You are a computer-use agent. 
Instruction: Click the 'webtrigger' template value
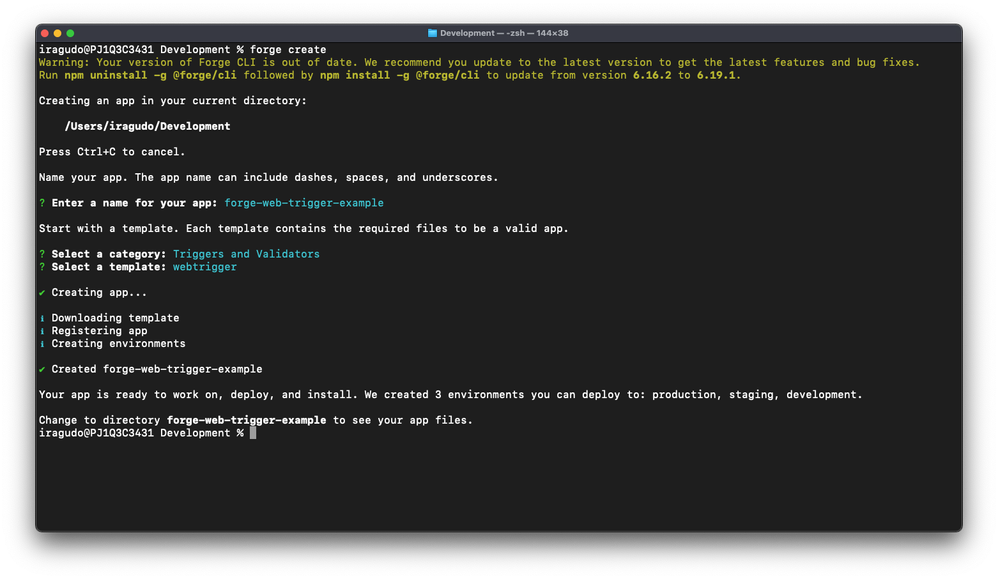coord(205,267)
